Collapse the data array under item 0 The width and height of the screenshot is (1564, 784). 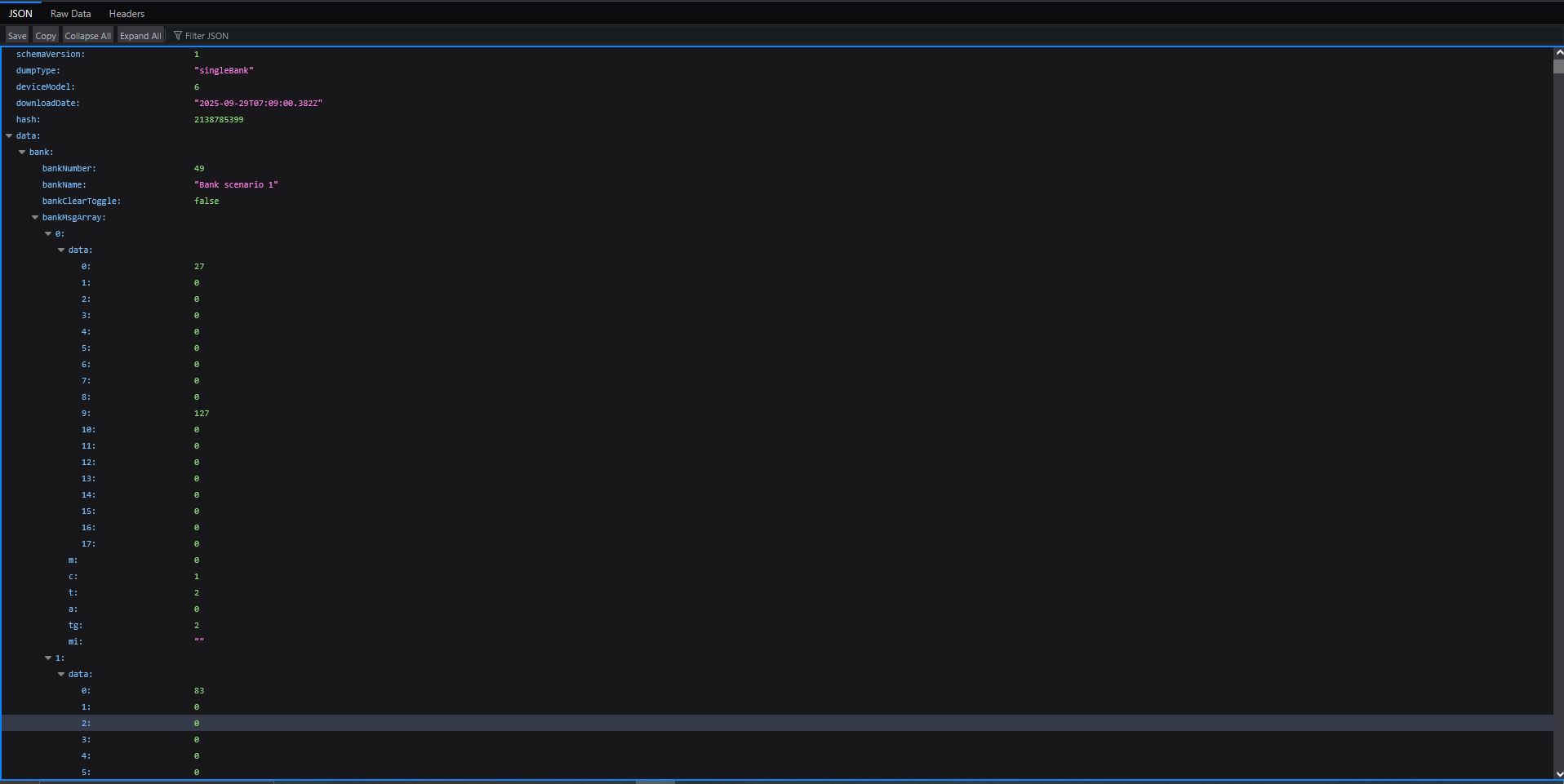click(61, 250)
